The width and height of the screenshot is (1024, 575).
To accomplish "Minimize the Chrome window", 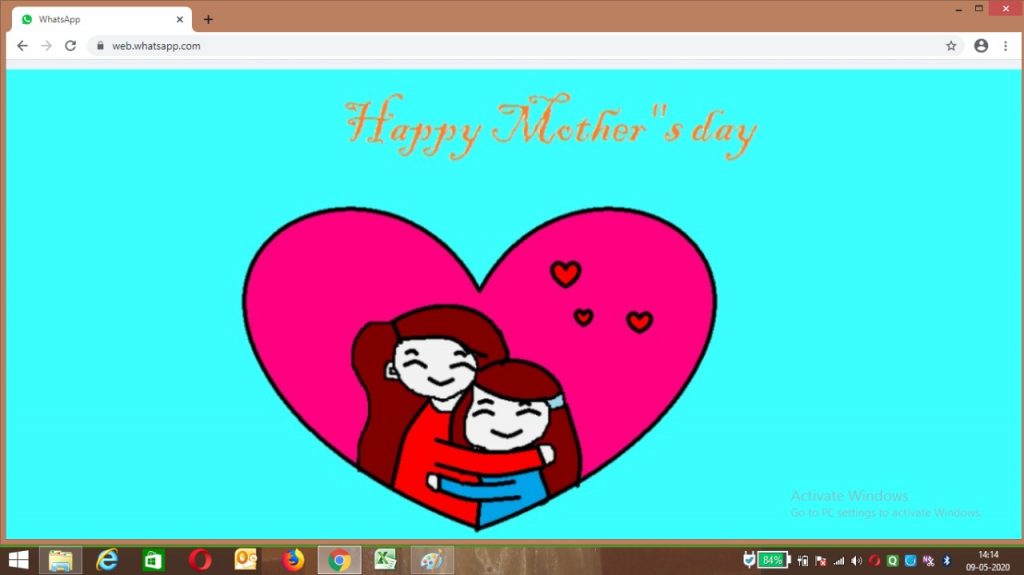I will 958,9.
